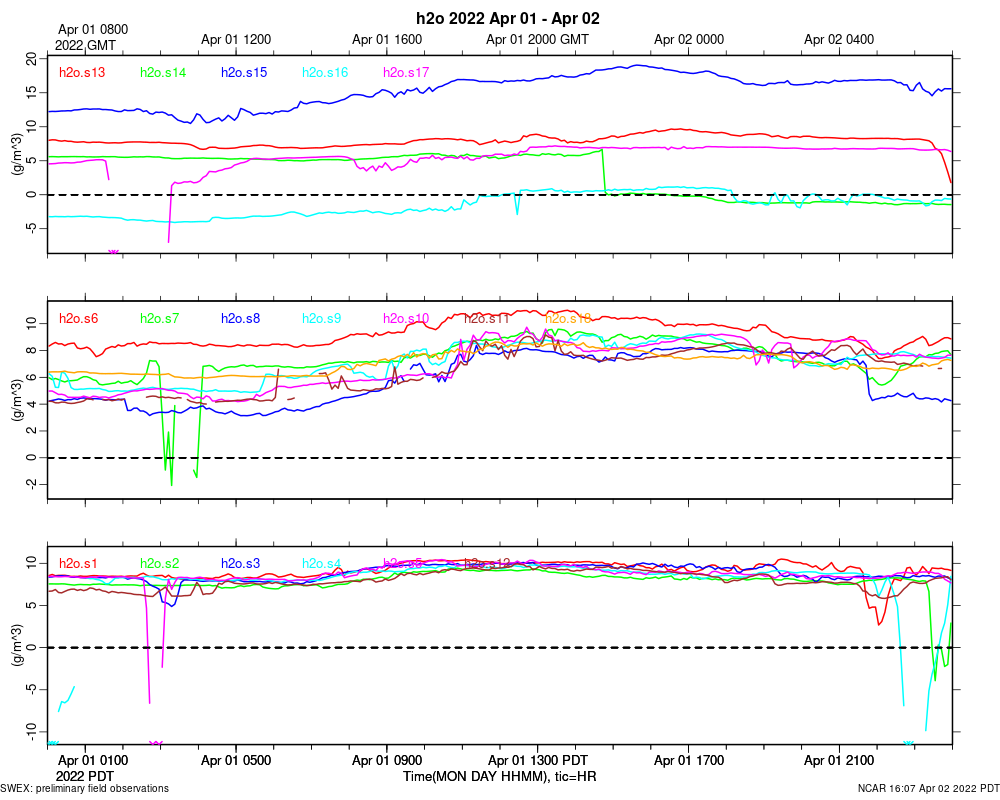This screenshot has height=800, width=1000.
Task: Click the "Apr 01 2000 GMT" axis label
Action: [x=537, y=39]
